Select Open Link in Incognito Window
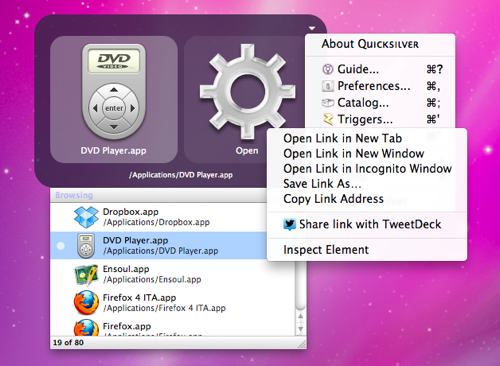The height and width of the screenshot is (366, 500). (367, 169)
